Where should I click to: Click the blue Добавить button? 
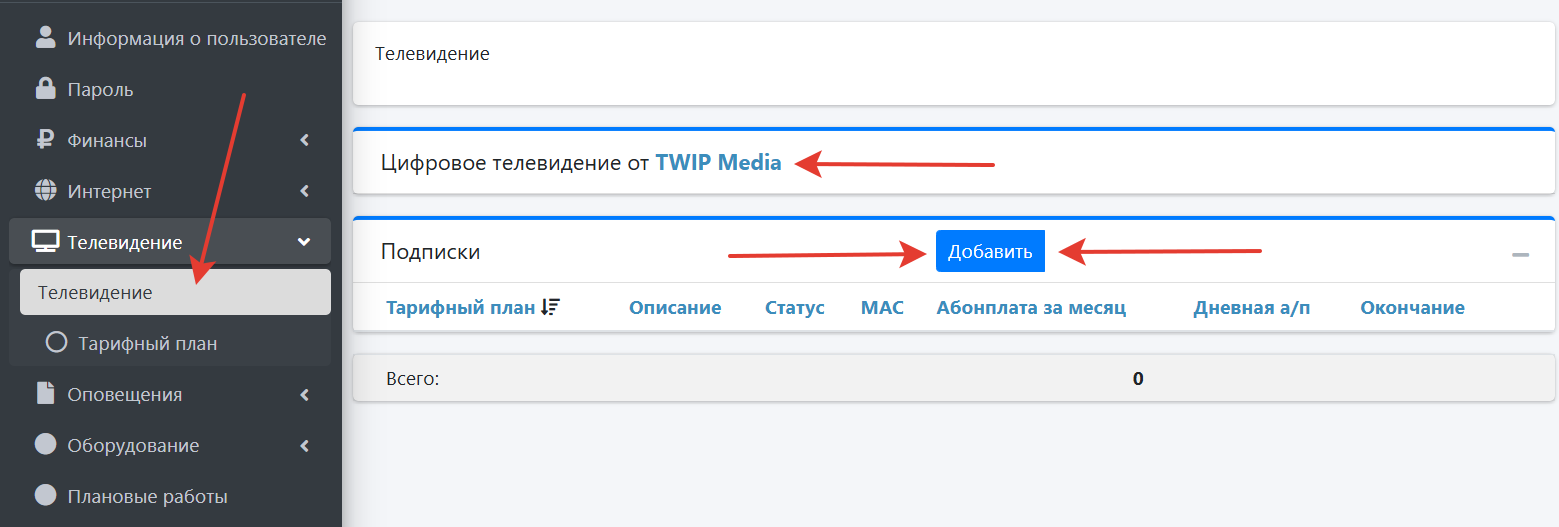(x=990, y=251)
